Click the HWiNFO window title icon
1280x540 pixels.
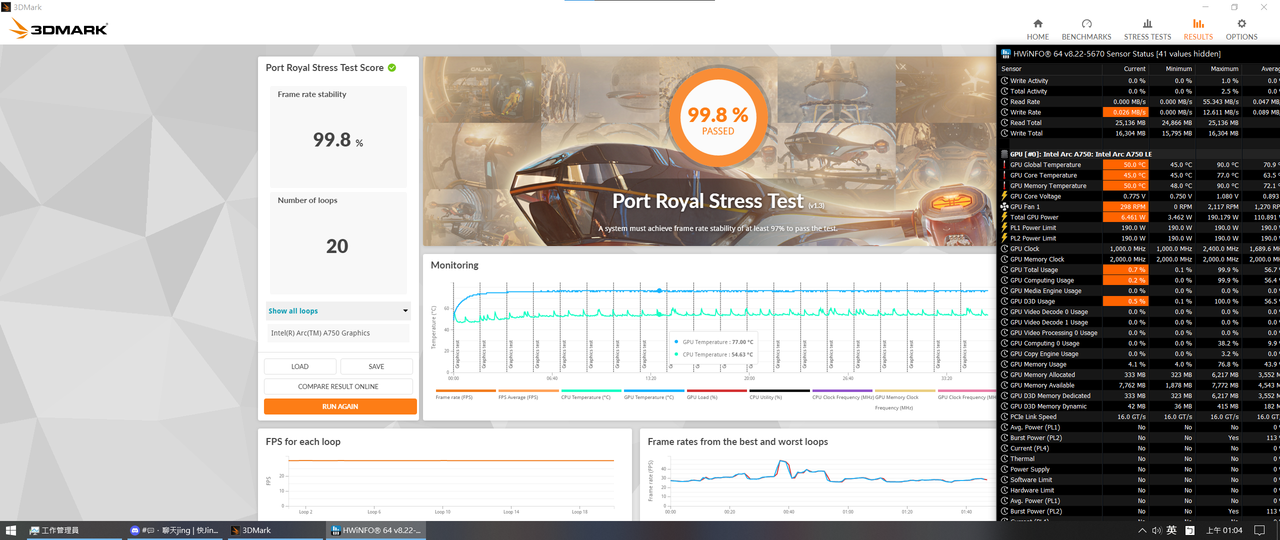[x=1006, y=53]
